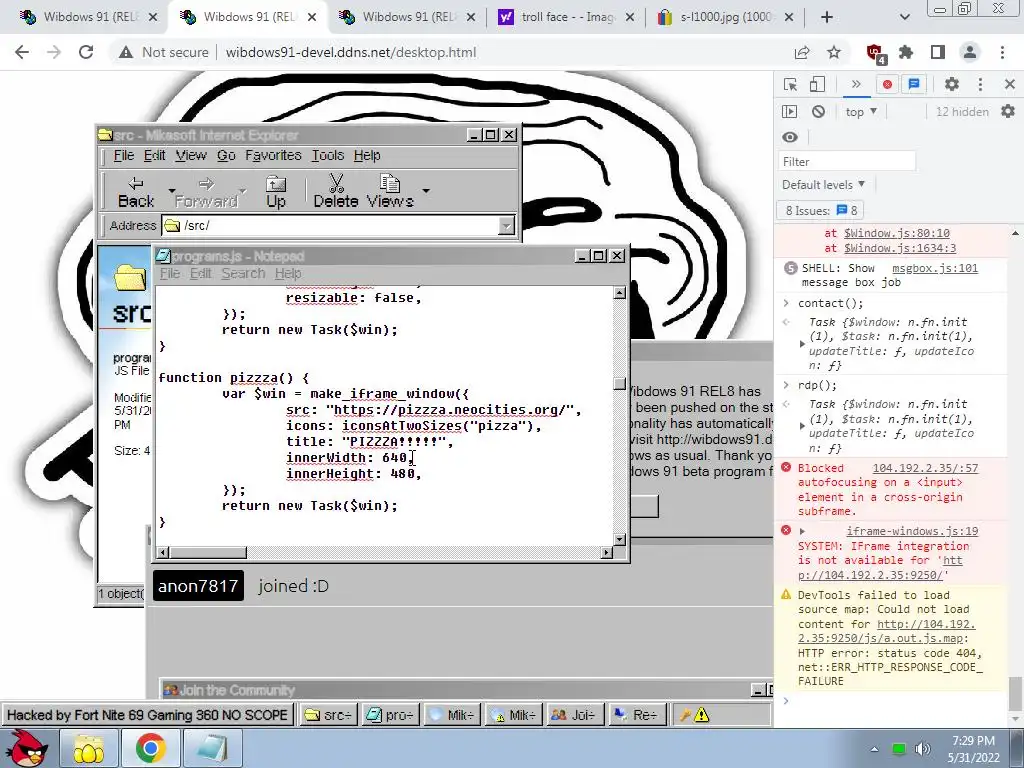
Task: Click the Angry Birds start button
Action: click(x=27, y=748)
